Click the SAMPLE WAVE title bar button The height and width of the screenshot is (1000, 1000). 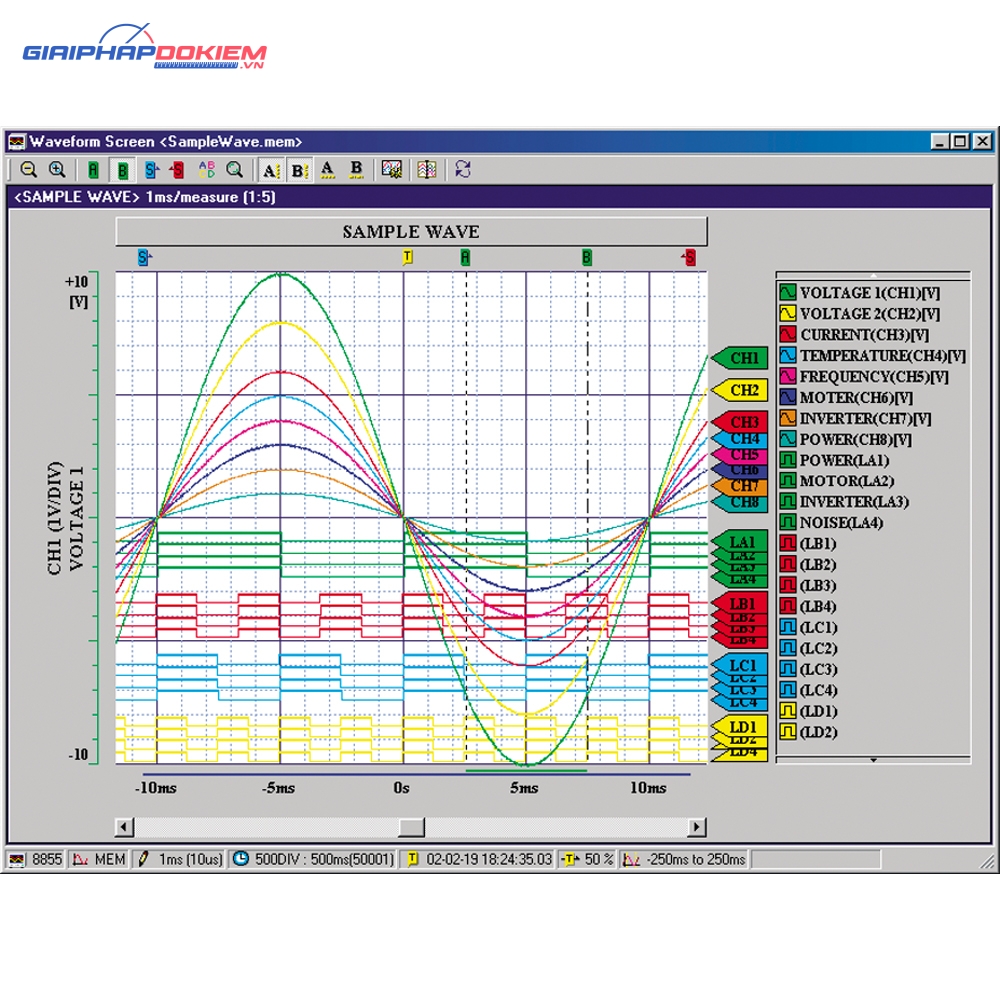411,232
